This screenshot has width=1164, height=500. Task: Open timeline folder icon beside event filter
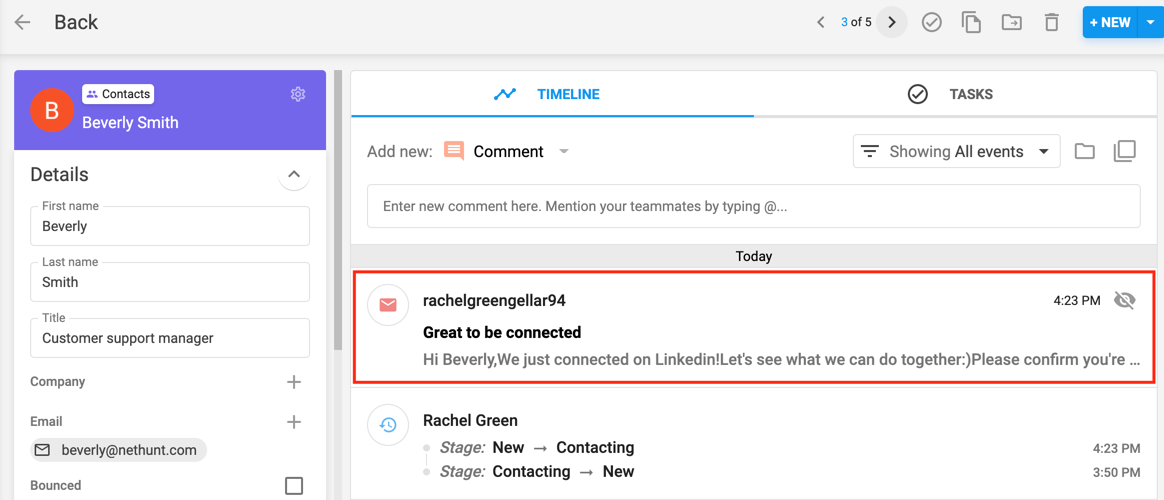pyautogui.click(x=1085, y=151)
